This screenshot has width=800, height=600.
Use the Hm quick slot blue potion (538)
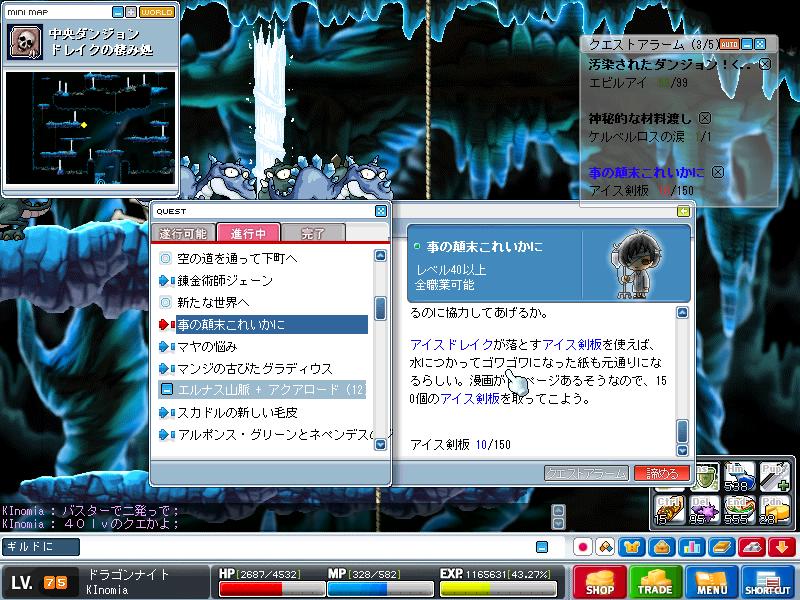coord(739,476)
